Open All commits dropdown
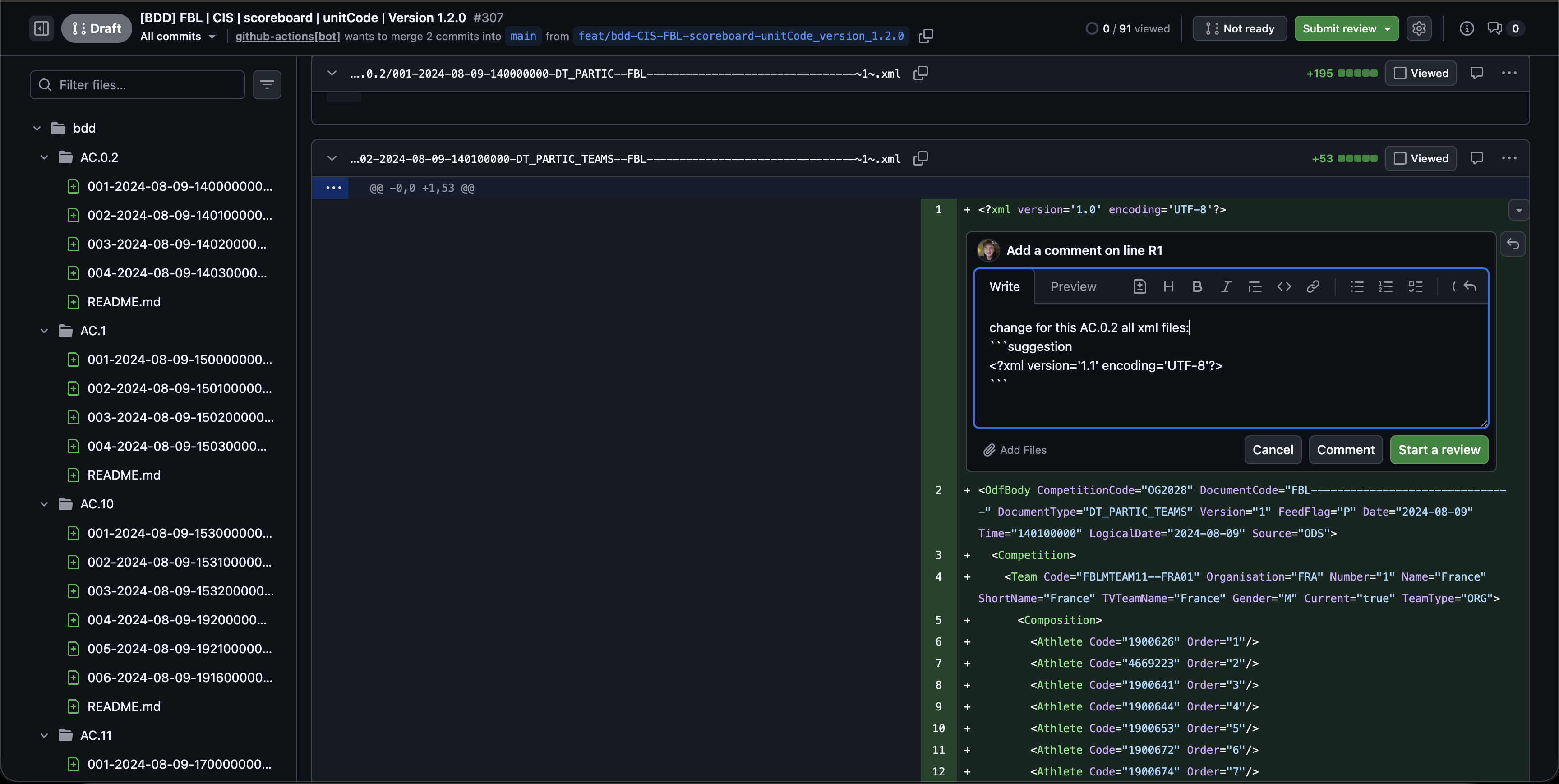This screenshot has height=784, width=1559. tap(177, 37)
